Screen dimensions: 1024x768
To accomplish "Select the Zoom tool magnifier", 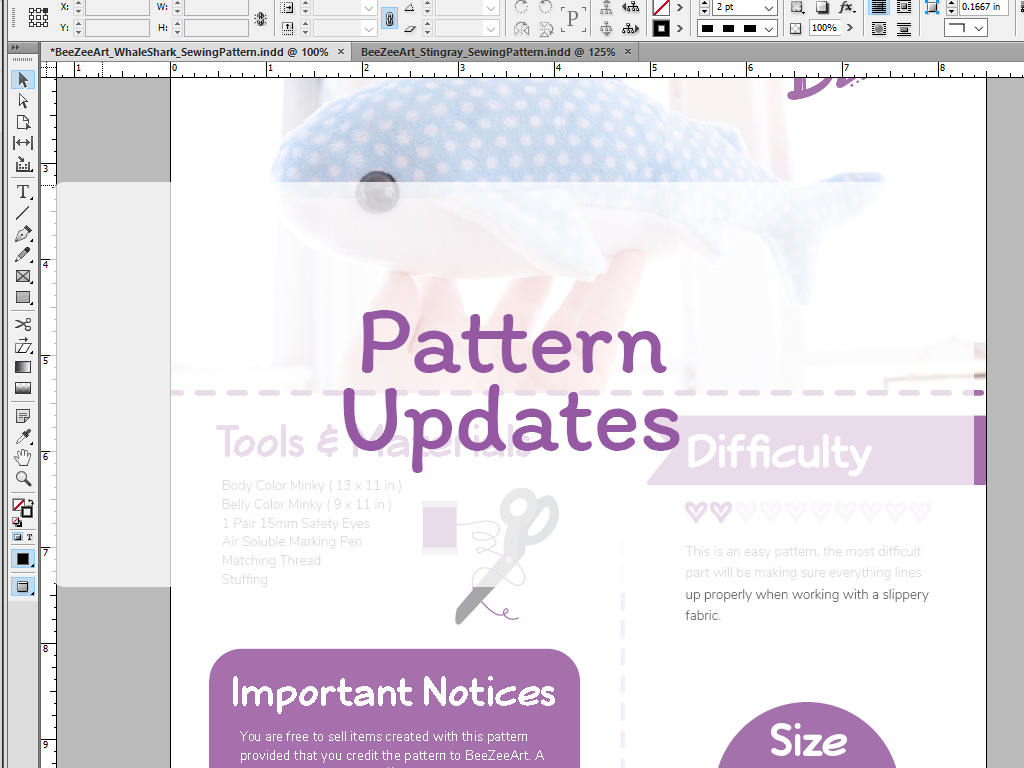I will pyautogui.click(x=23, y=479).
